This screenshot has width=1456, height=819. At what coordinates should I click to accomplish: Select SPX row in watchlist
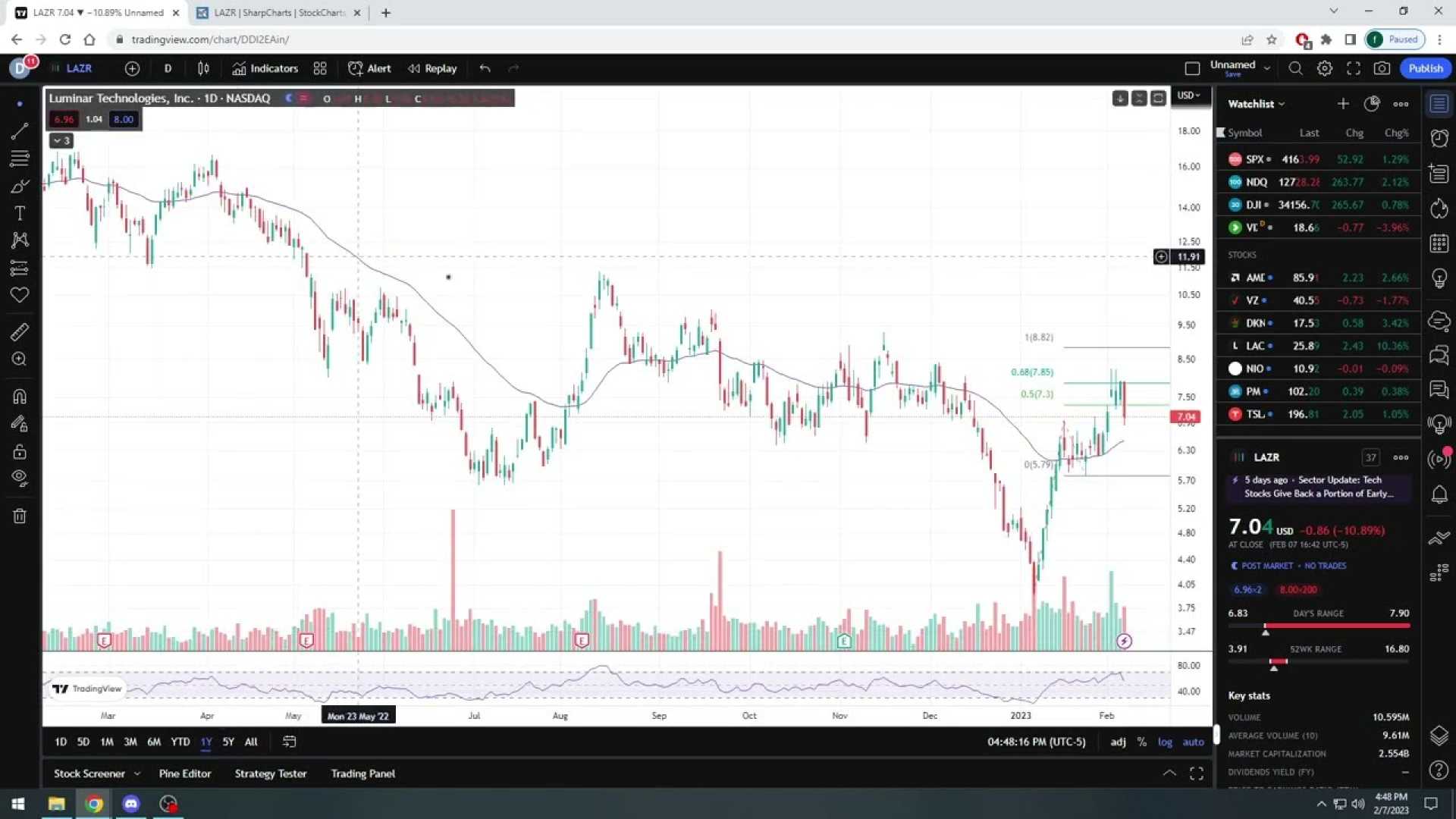(x=1318, y=159)
